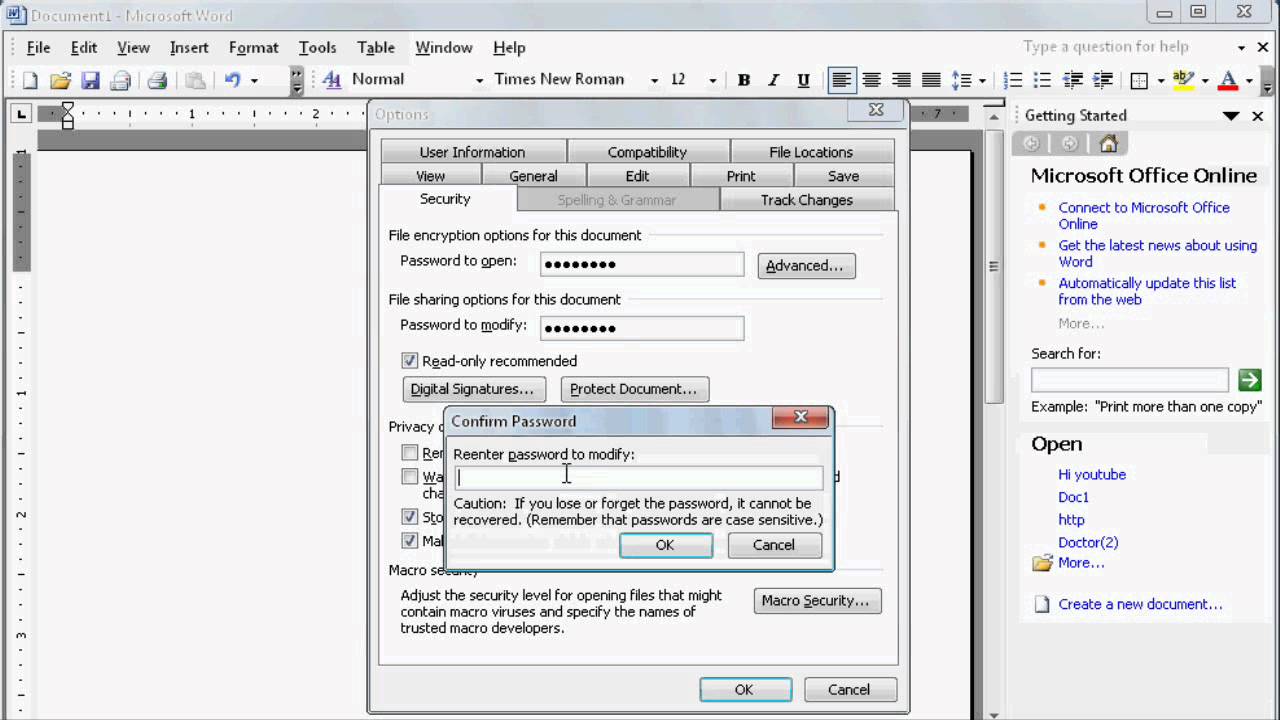Open the Format menu
Image resolution: width=1280 pixels, height=720 pixels.
point(253,47)
